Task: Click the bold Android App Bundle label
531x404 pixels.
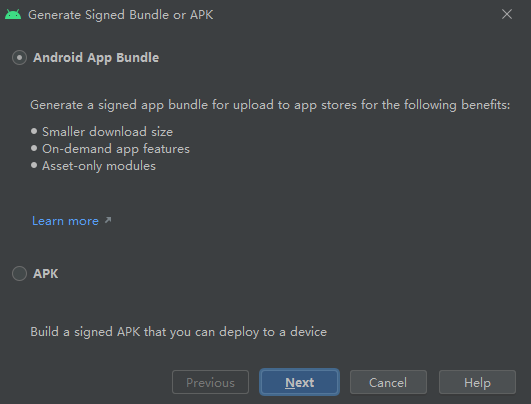Action: 96,58
